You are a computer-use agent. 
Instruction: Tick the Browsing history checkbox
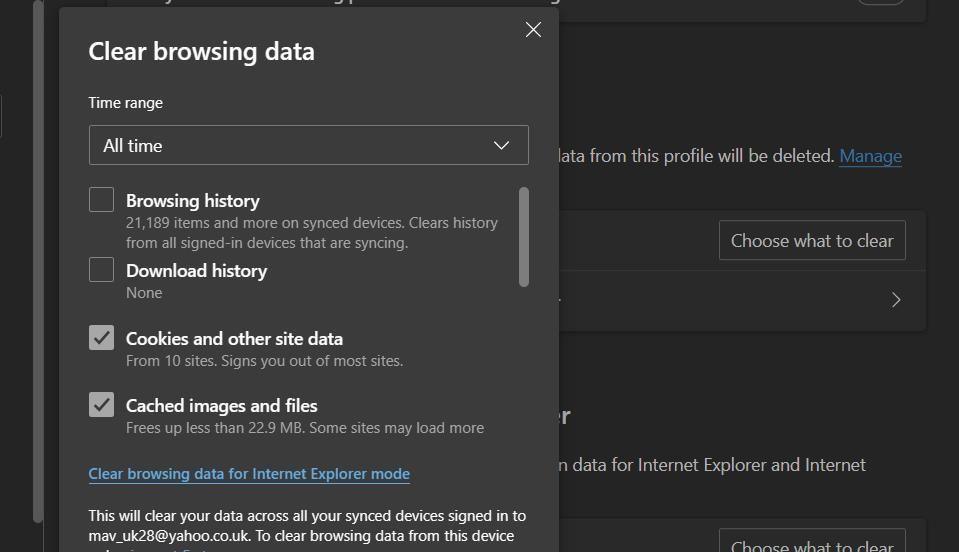(102, 200)
